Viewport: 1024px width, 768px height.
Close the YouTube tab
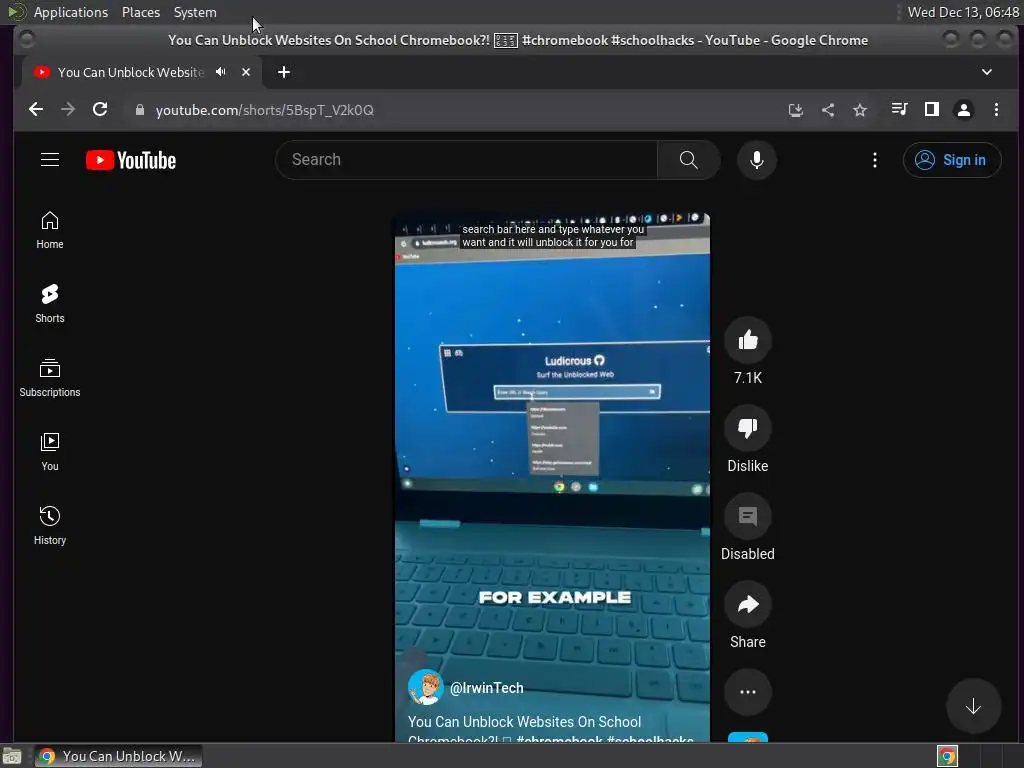246,72
